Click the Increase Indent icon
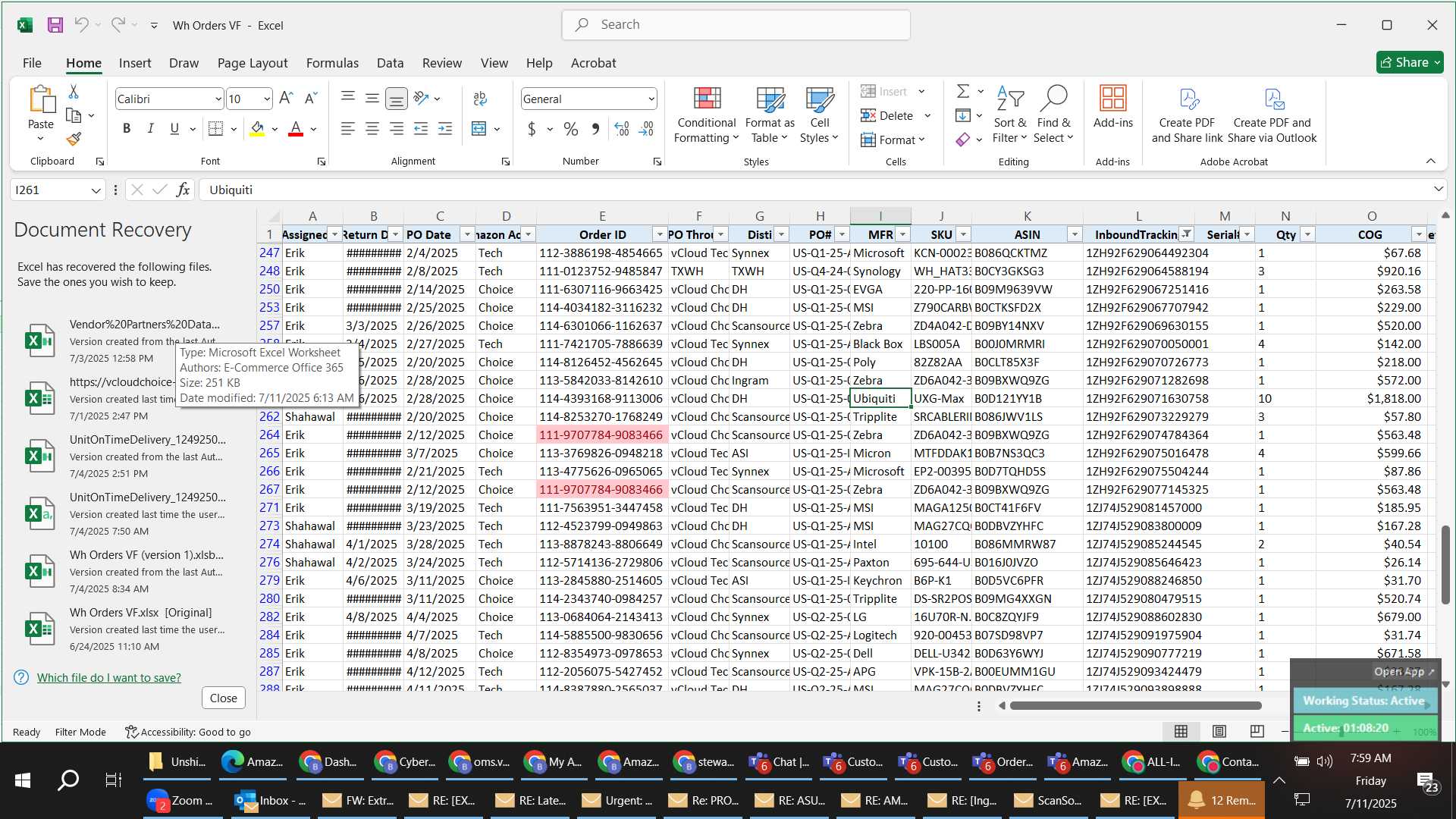Viewport: 1456px width, 819px height. click(x=445, y=129)
